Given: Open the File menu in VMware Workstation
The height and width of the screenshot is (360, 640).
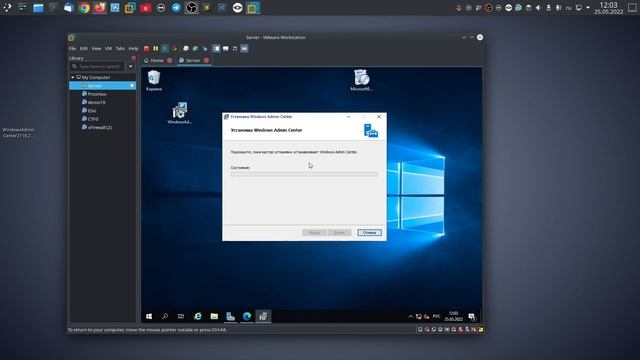Looking at the screenshot, I should point(72,49).
